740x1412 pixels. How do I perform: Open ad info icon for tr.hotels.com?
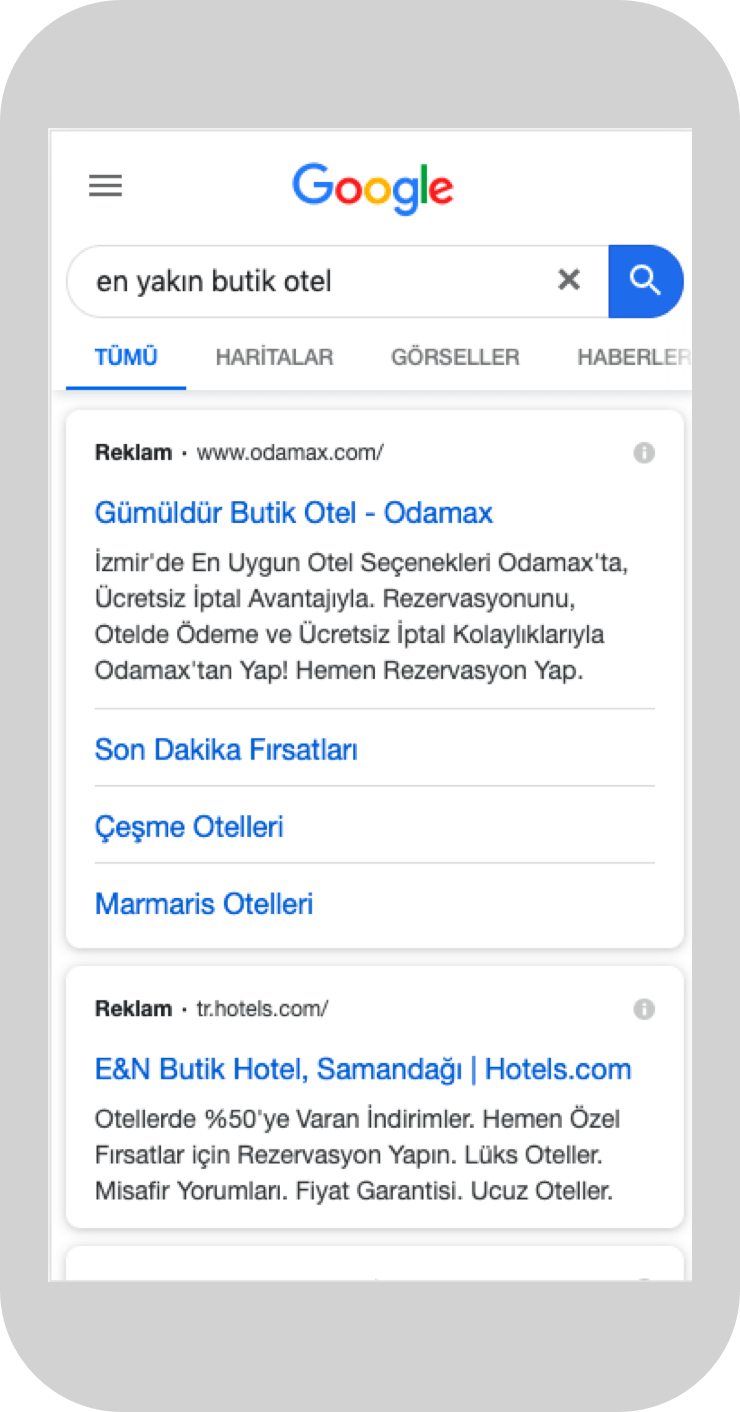(x=644, y=1009)
